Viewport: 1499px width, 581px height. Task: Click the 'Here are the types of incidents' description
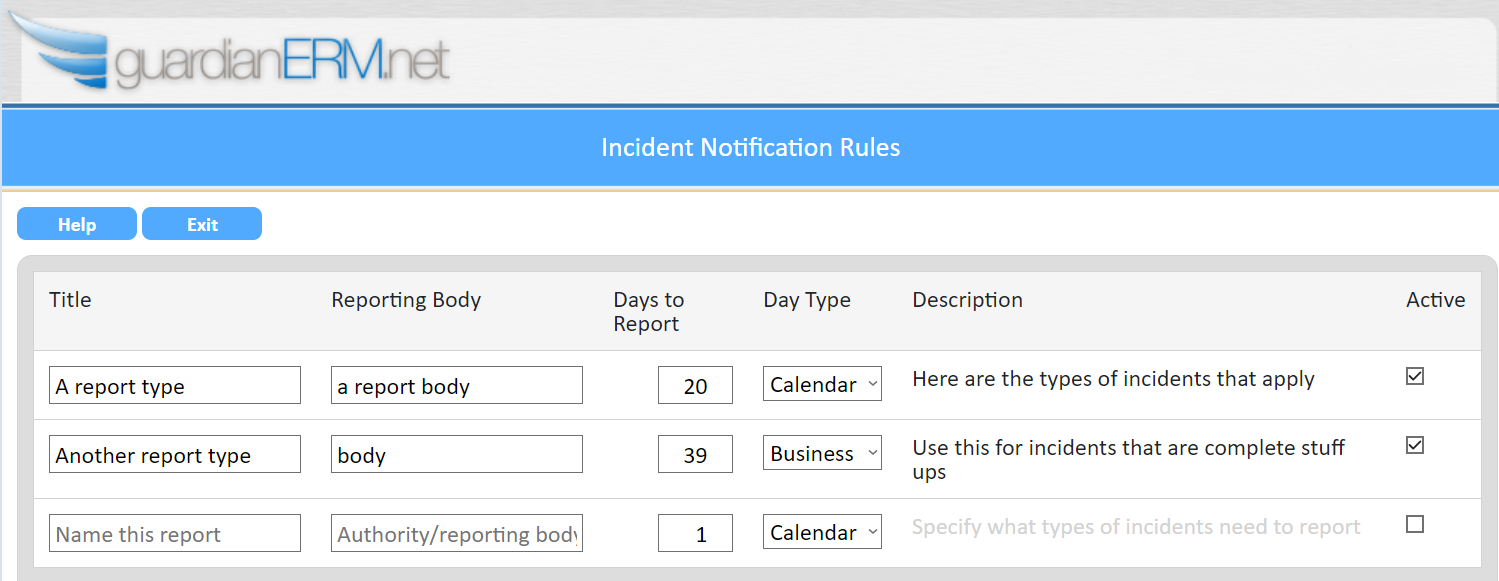coord(1113,379)
